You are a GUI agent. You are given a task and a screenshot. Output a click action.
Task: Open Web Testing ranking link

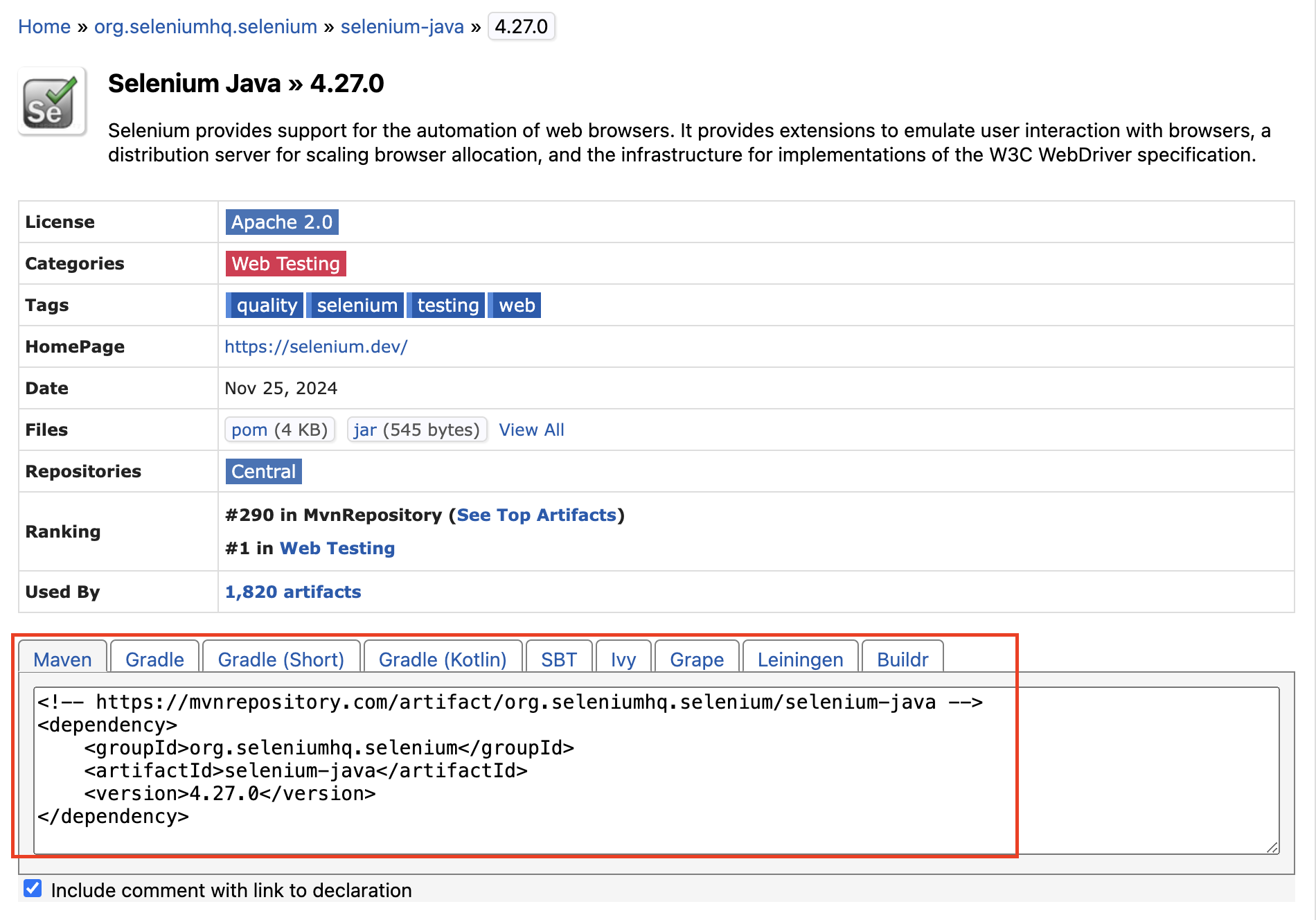point(337,548)
